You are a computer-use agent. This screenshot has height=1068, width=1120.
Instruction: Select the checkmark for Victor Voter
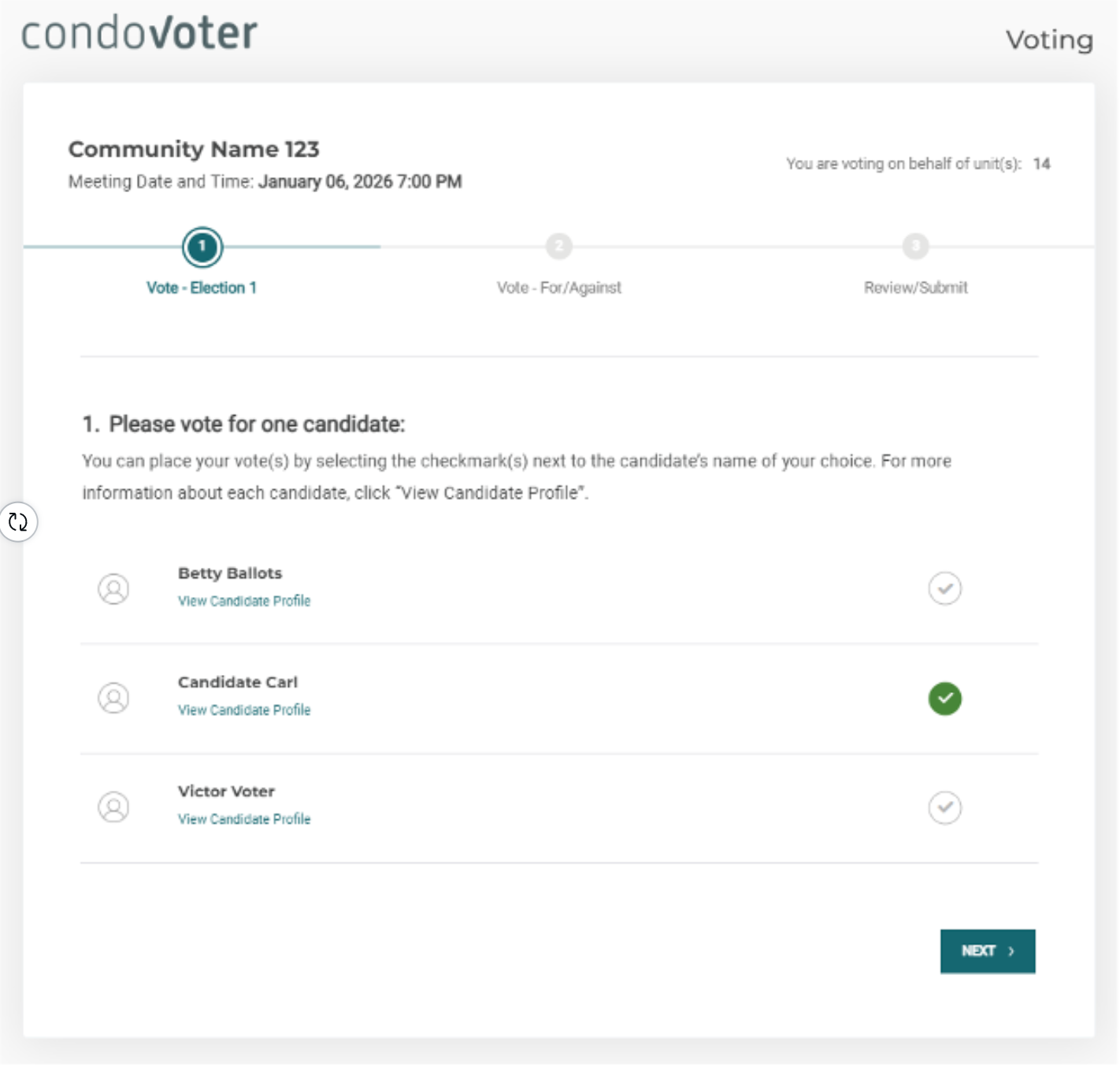pyautogui.click(x=944, y=807)
